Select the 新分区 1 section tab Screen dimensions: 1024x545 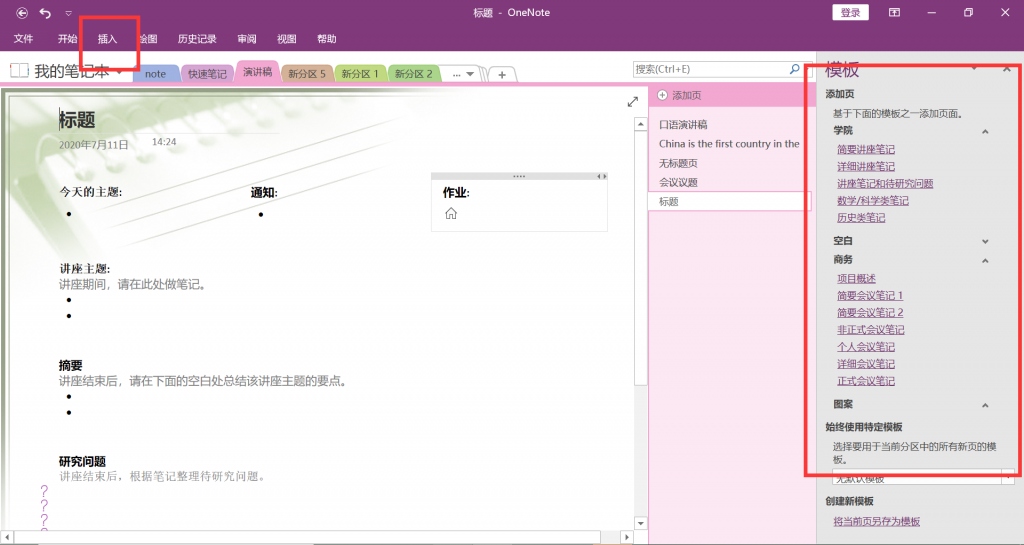360,74
